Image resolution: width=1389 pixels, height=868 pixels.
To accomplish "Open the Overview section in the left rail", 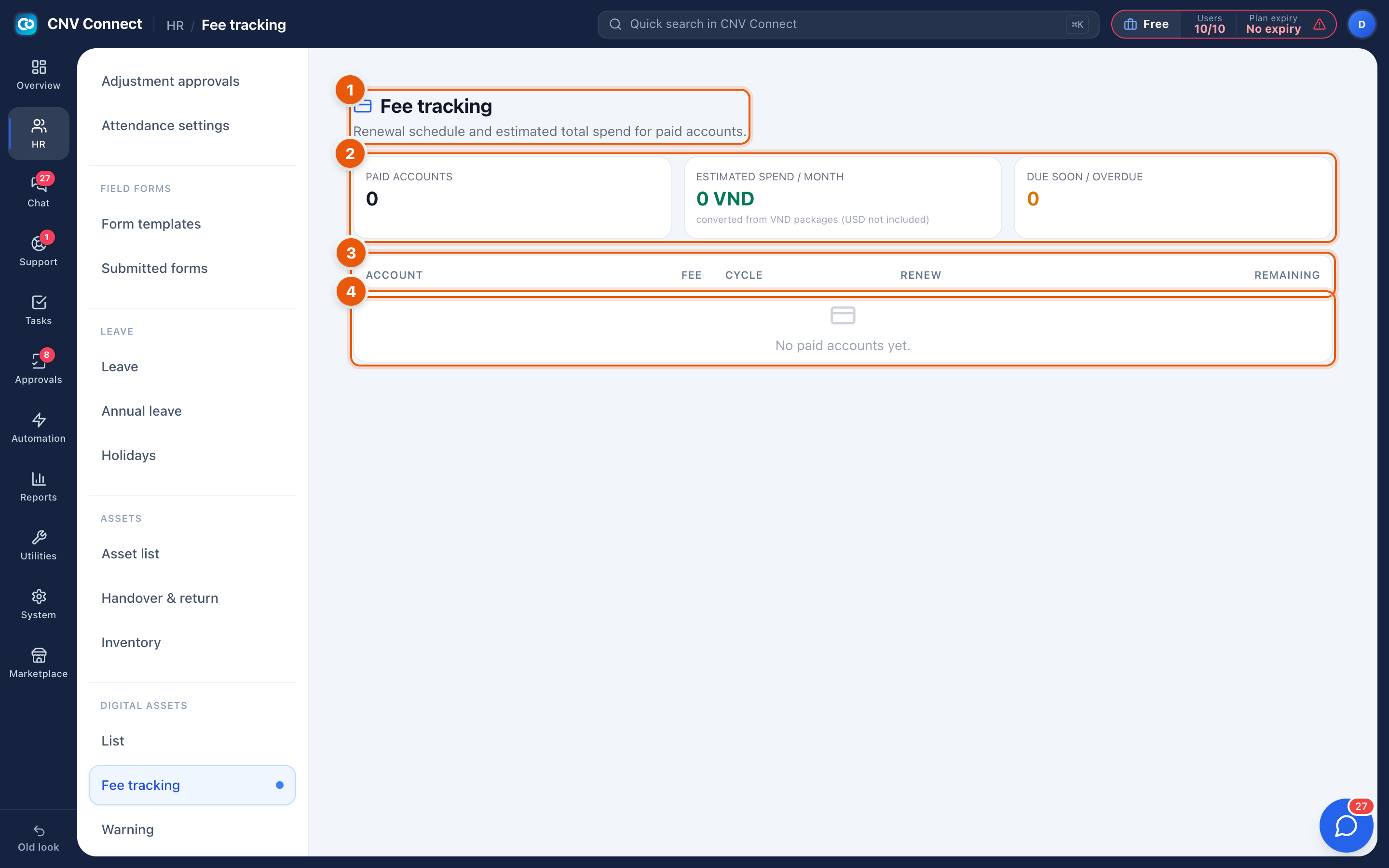I will pyautogui.click(x=39, y=75).
